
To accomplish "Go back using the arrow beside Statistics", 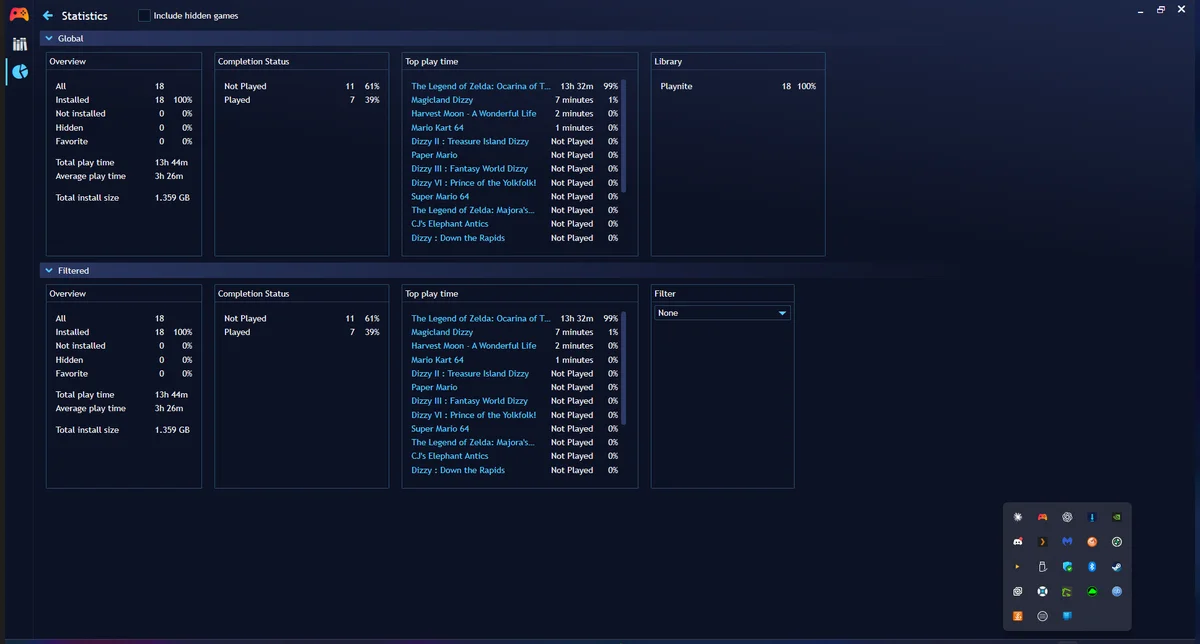I will [x=48, y=16].
